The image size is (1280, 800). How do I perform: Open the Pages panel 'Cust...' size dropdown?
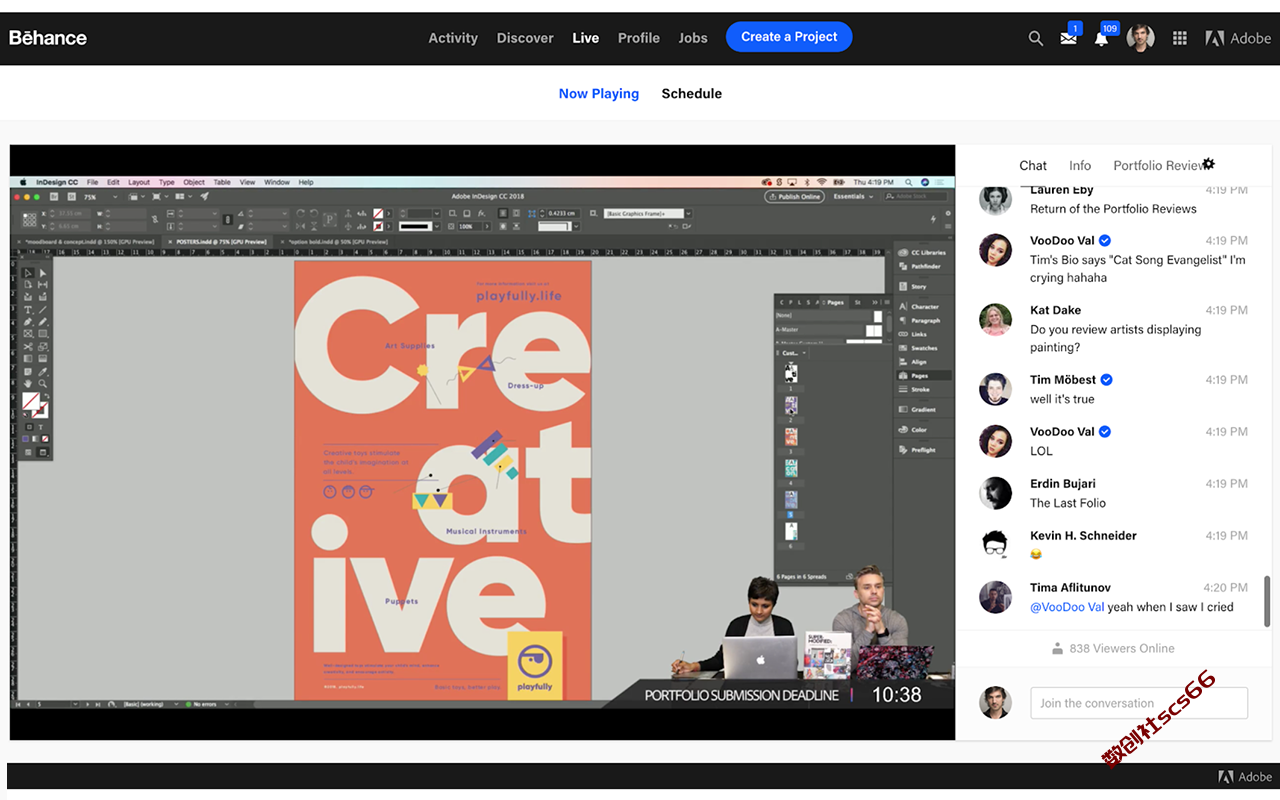click(792, 353)
